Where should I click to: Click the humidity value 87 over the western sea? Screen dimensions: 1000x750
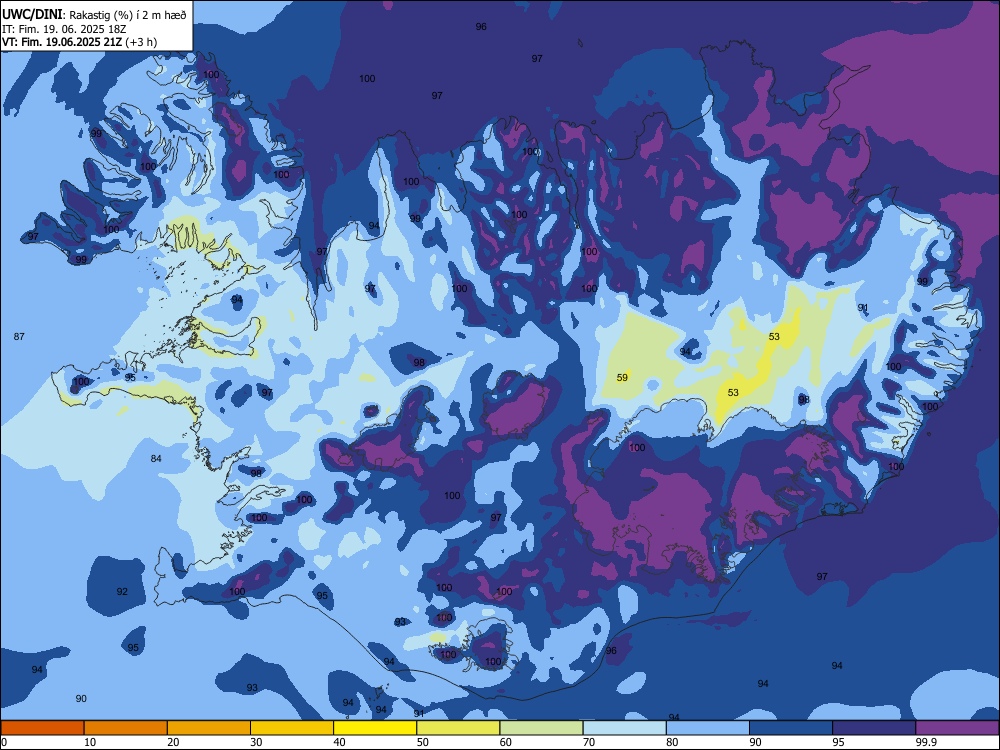point(19,336)
